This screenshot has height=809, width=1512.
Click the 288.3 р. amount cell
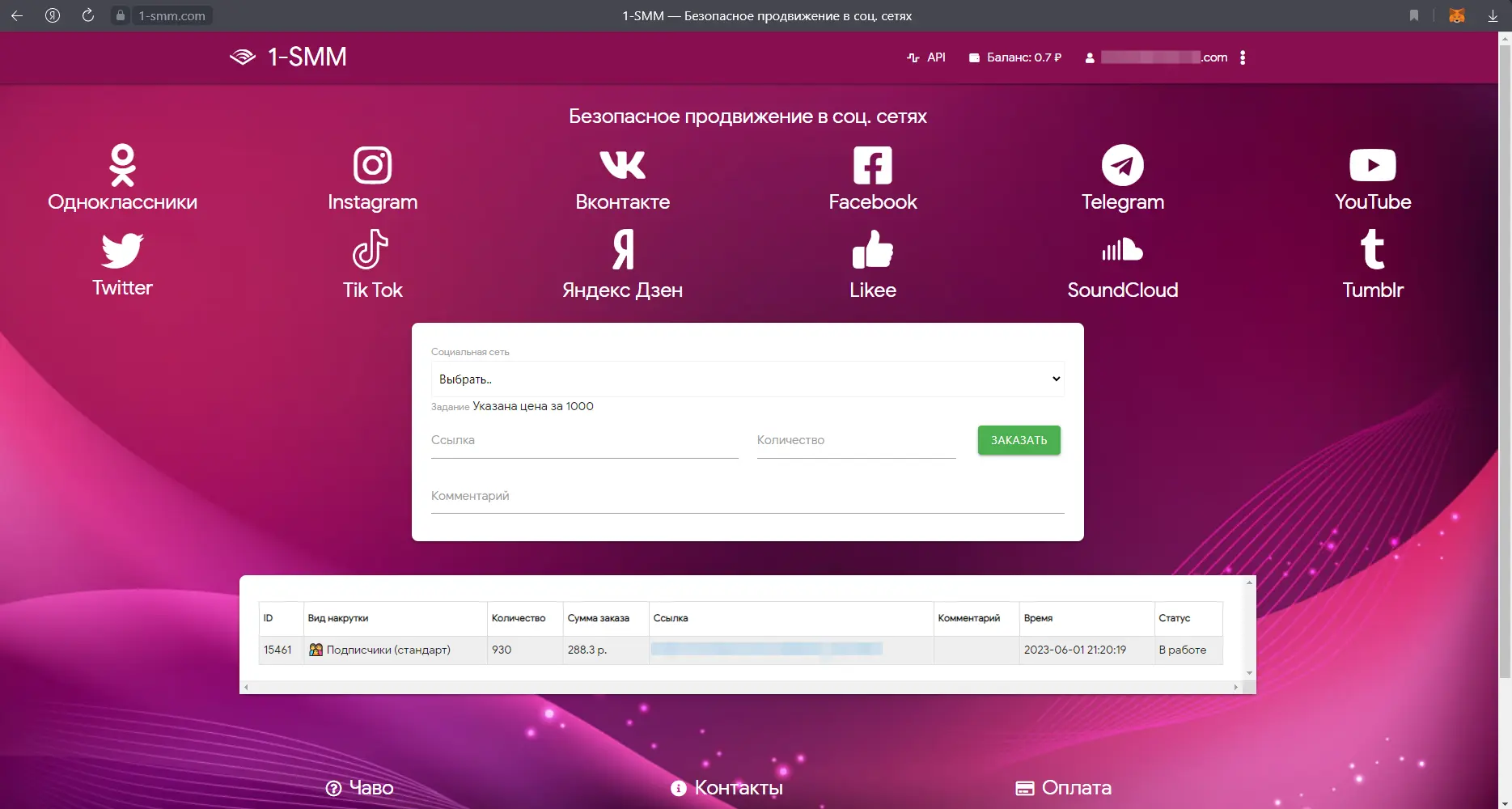pos(606,650)
